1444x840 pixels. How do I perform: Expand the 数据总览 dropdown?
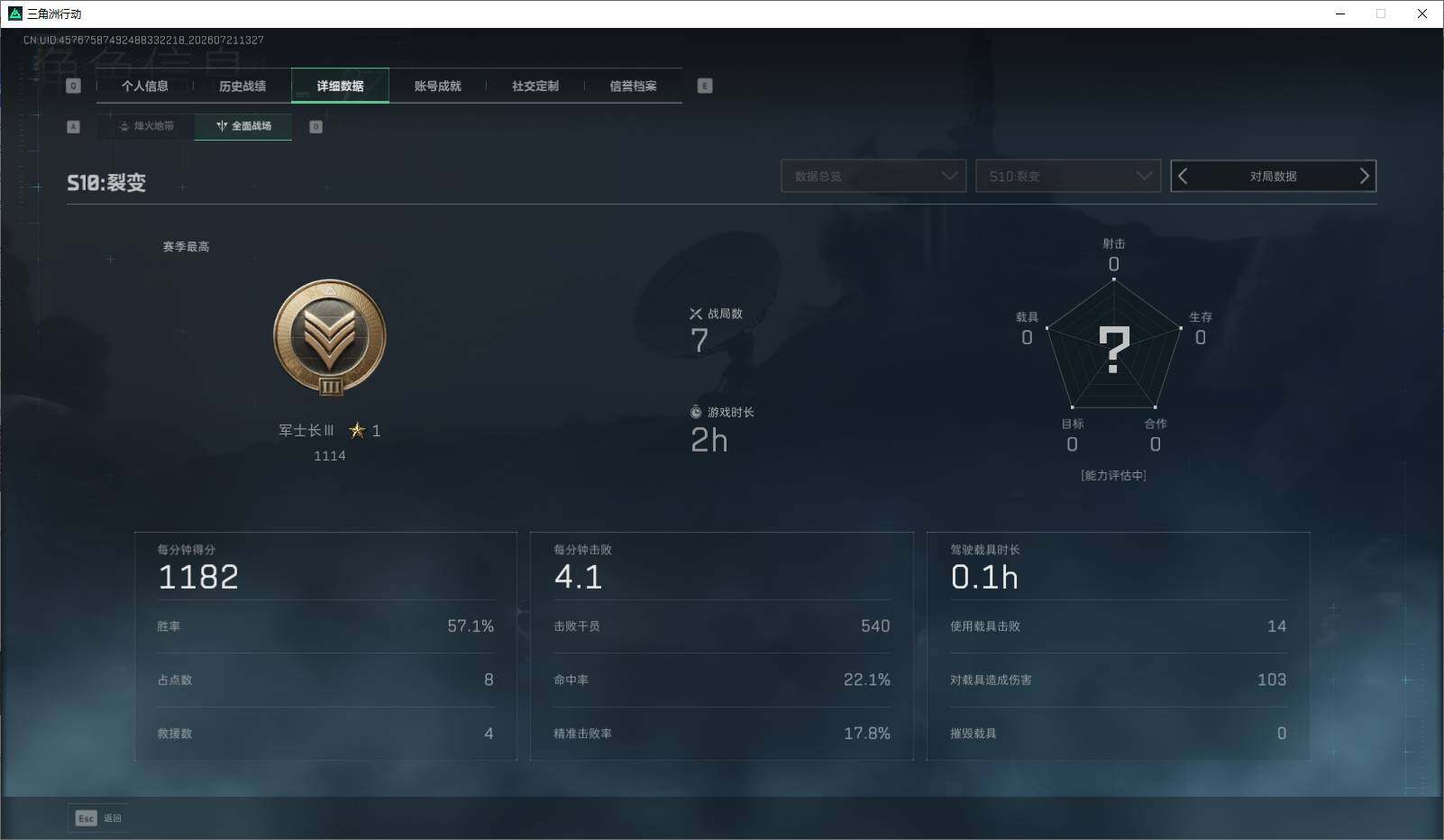point(873,176)
